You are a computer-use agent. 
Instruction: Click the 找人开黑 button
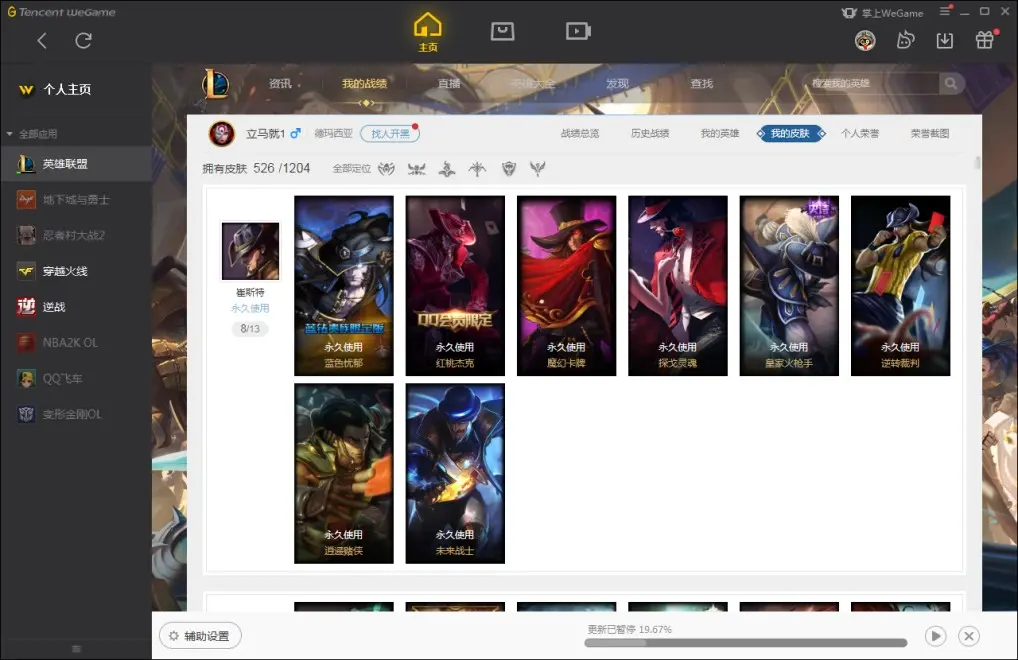390,134
